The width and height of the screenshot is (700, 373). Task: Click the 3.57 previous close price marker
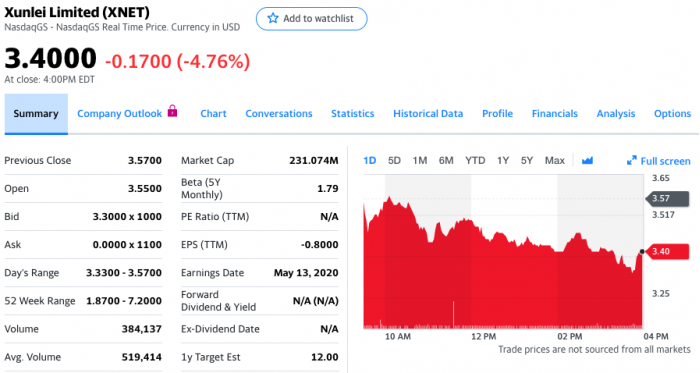(x=667, y=199)
